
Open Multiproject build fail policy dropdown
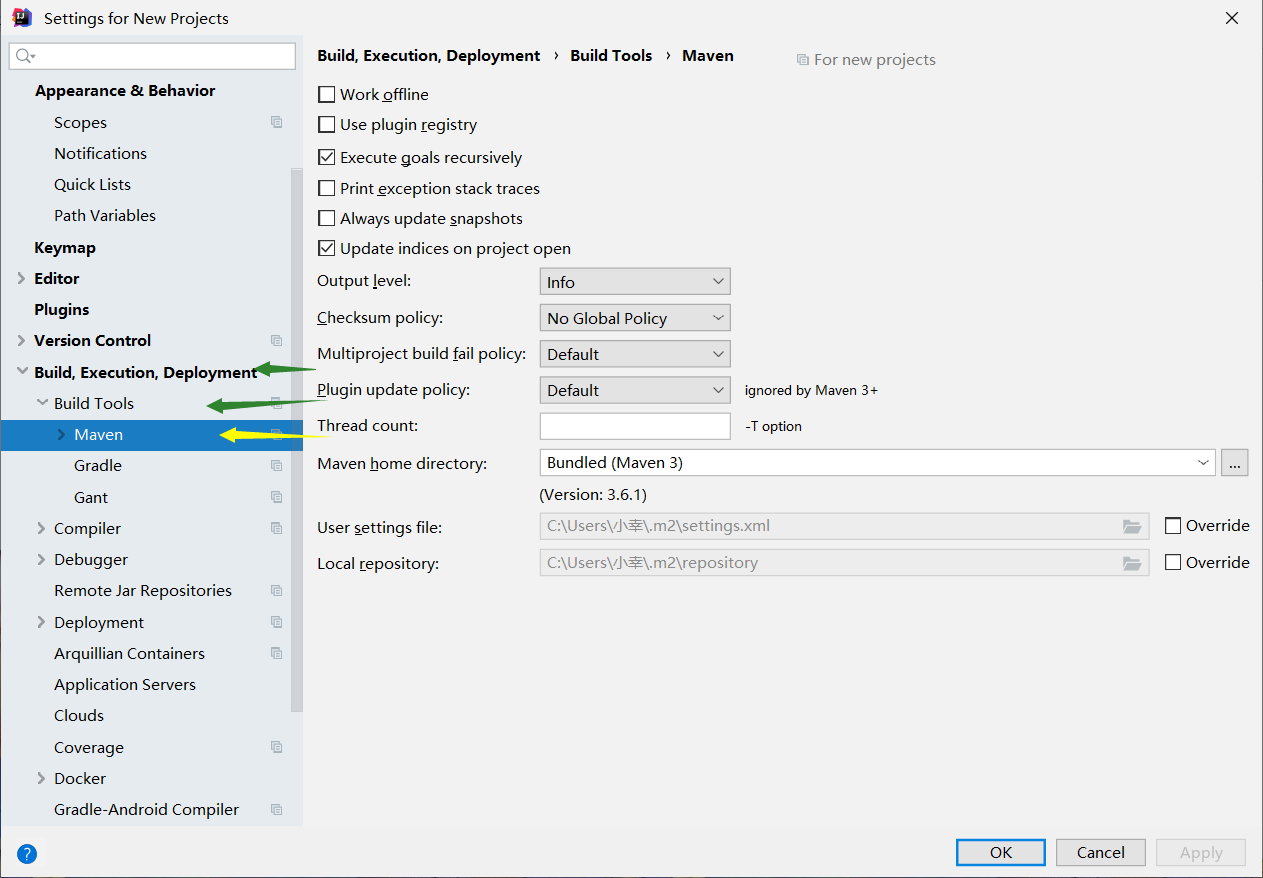click(635, 354)
